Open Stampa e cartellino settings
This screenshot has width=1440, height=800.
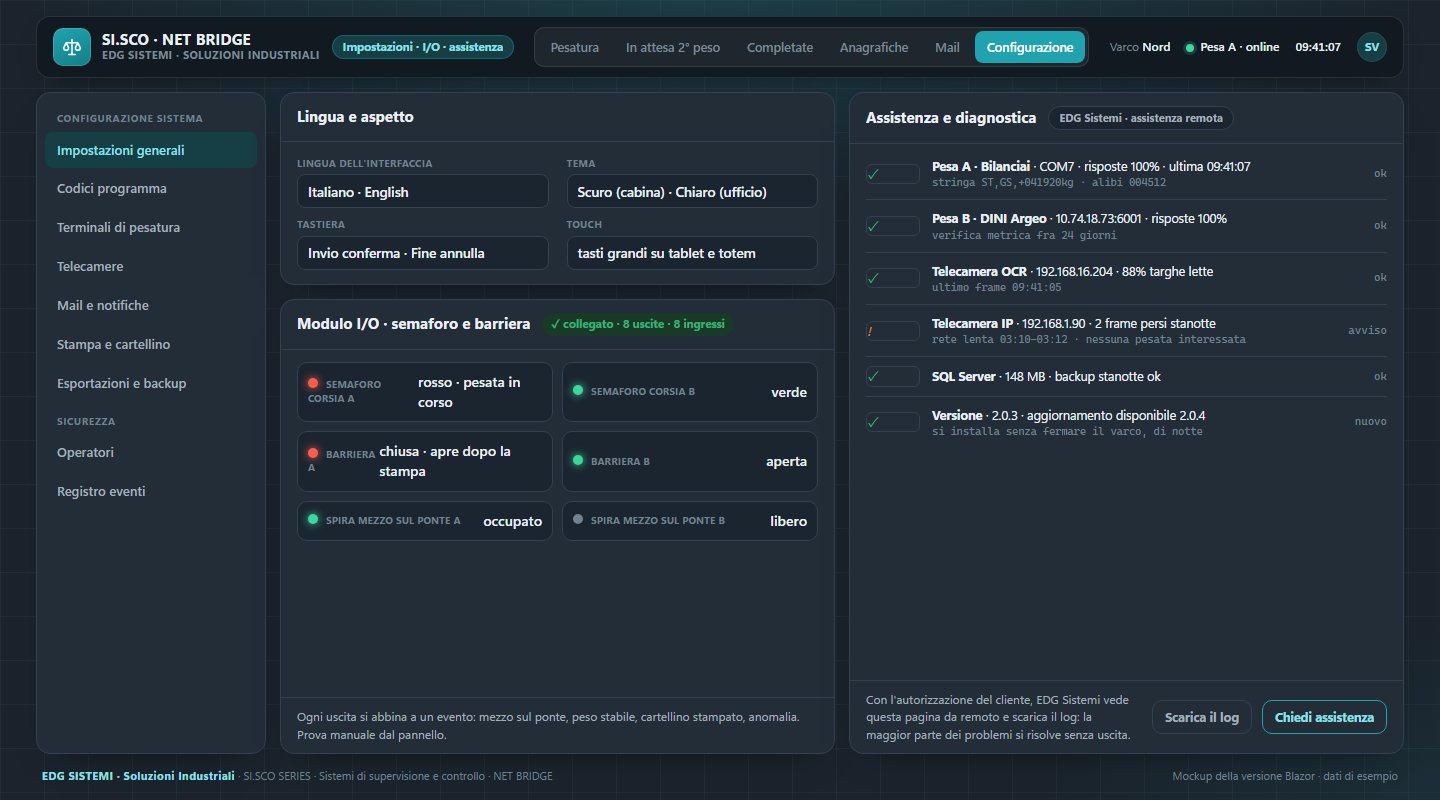(x=151, y=345)
